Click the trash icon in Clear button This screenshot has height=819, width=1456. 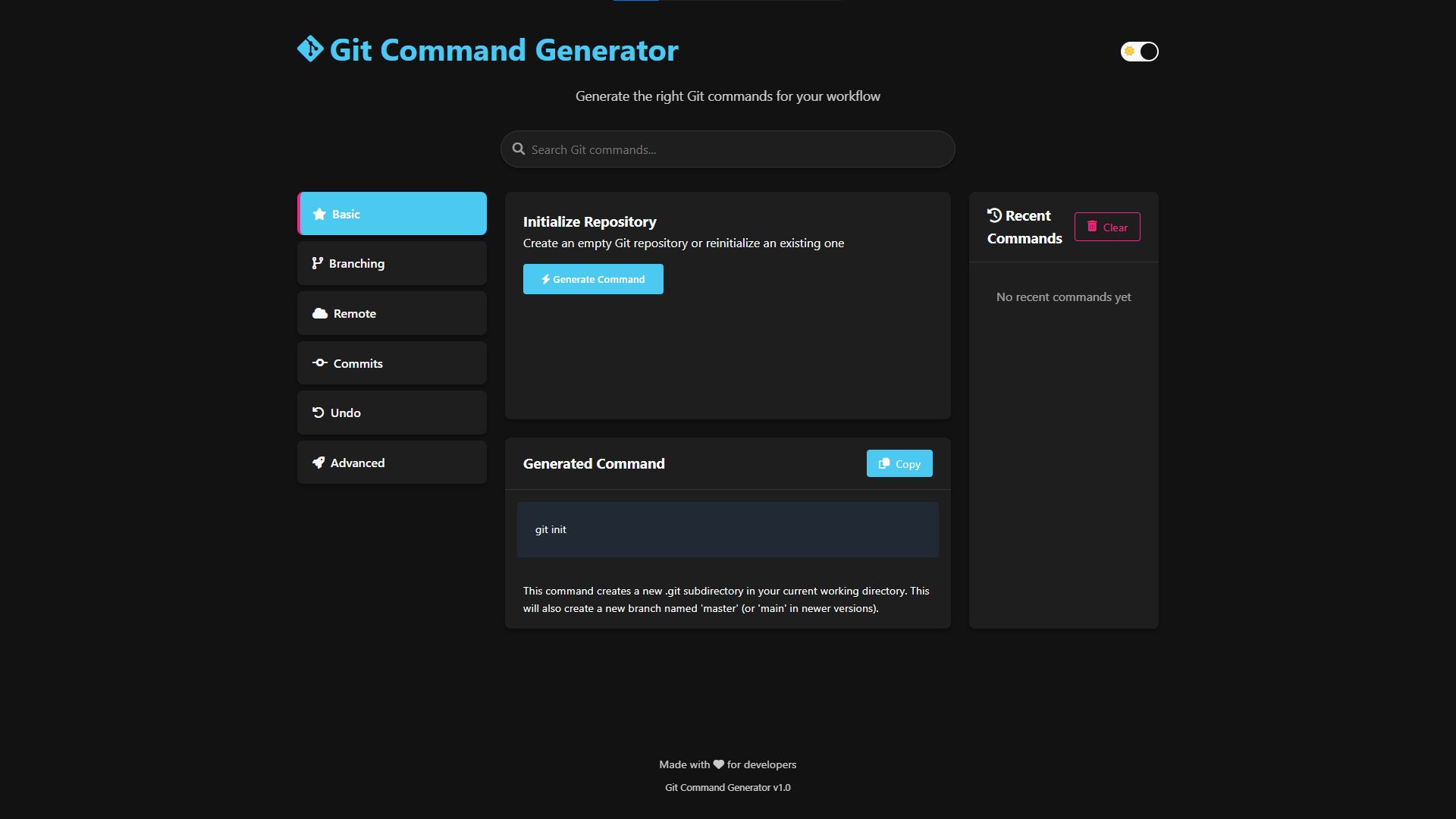[x=1092, y=226]
